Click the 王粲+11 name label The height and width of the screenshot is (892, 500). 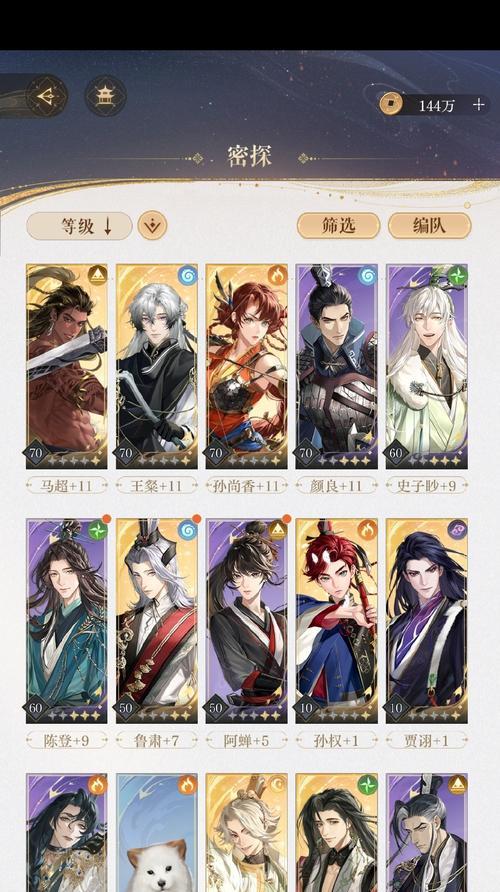coord(157,486)
